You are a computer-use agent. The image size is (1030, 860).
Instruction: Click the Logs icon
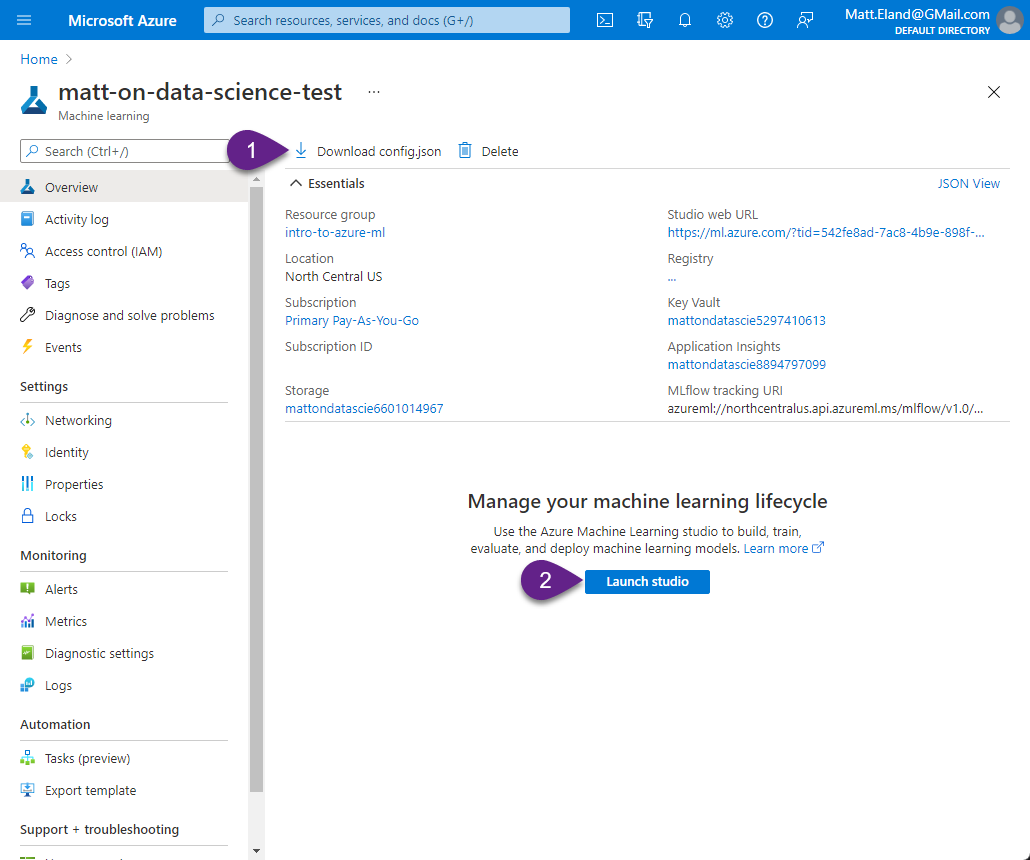28,685
